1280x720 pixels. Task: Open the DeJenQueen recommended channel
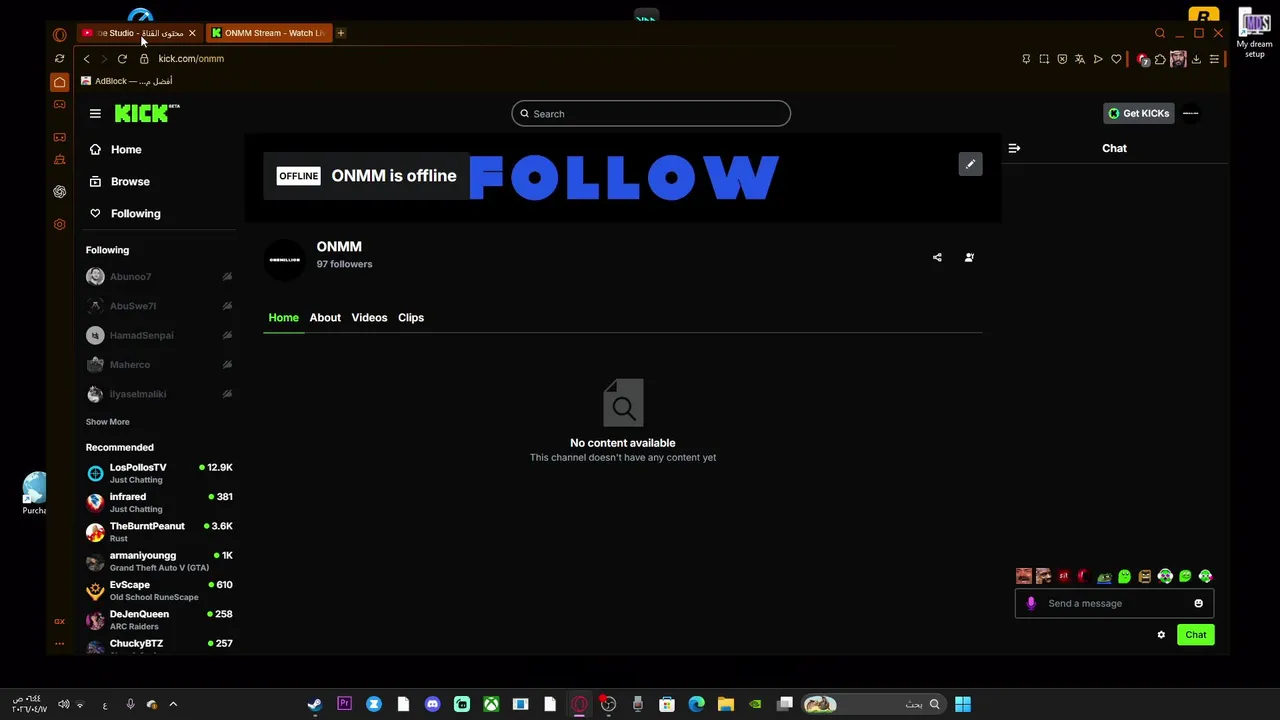[159, 620]
